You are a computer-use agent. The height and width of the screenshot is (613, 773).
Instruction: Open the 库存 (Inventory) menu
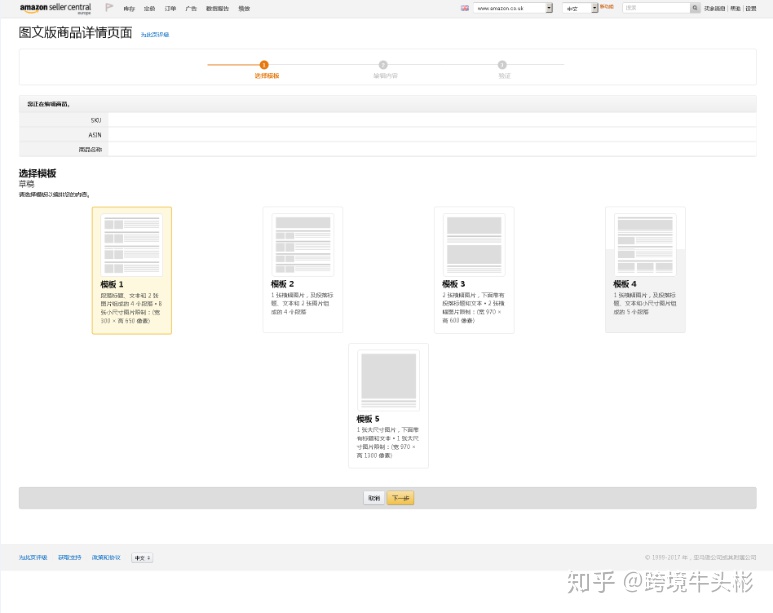tap(129, 8)
